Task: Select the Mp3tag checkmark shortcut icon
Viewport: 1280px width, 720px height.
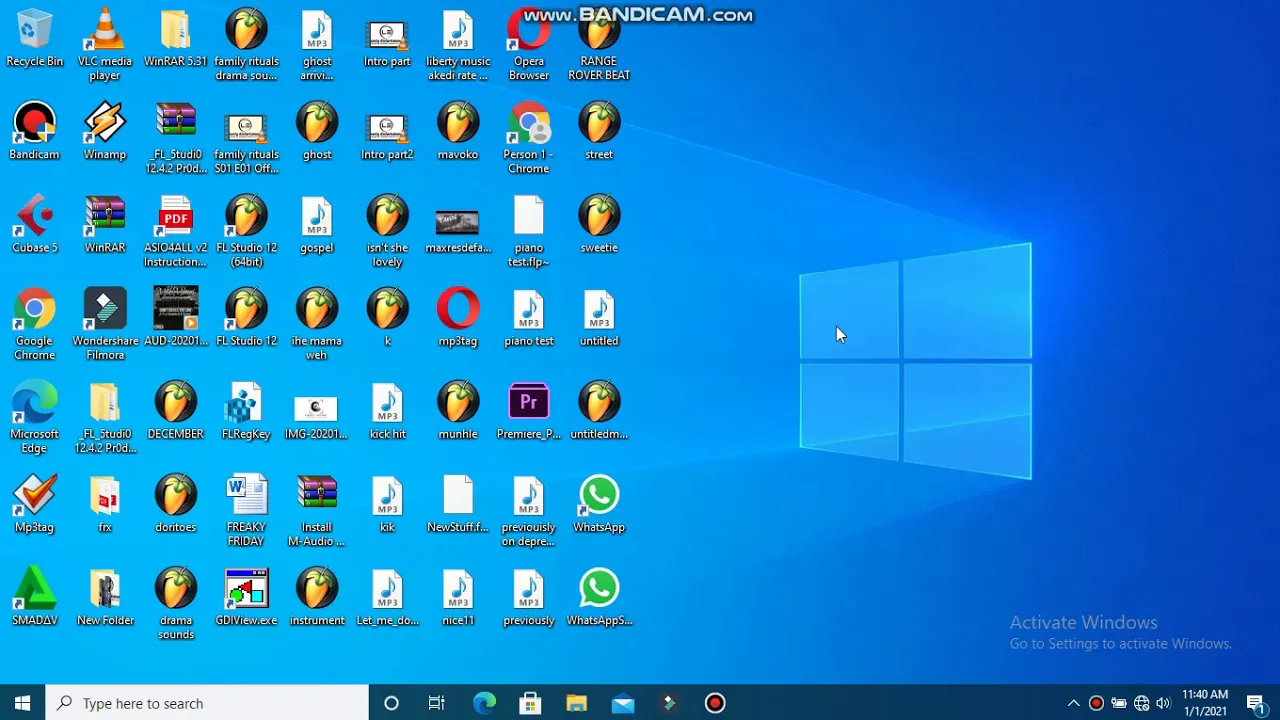Action: [34, 503]
